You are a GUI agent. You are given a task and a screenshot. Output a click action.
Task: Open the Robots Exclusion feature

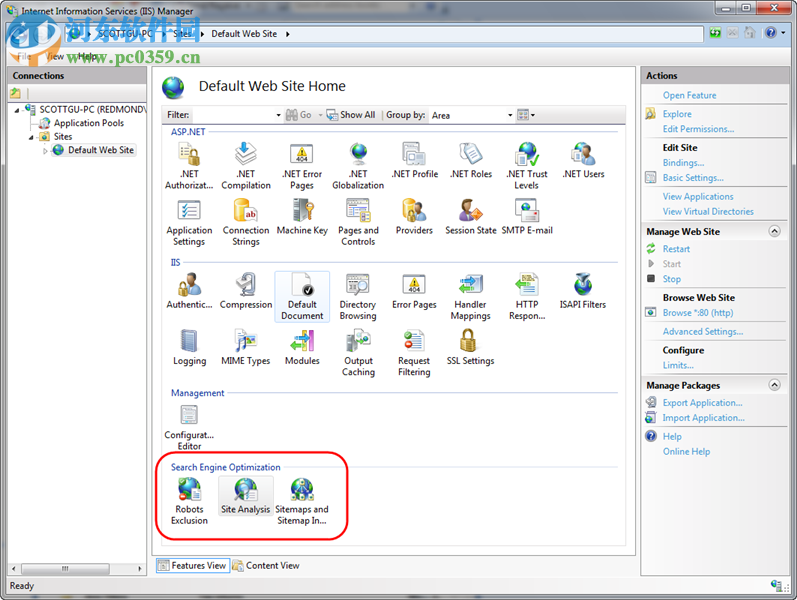189,501
